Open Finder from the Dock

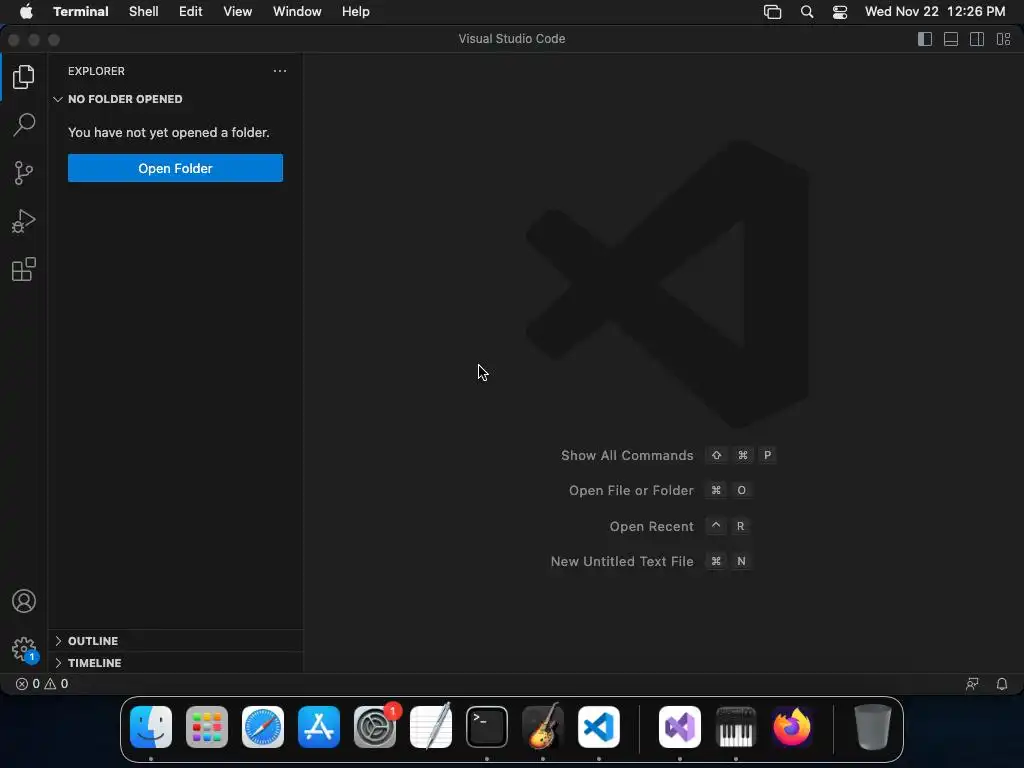coord(151,727)
